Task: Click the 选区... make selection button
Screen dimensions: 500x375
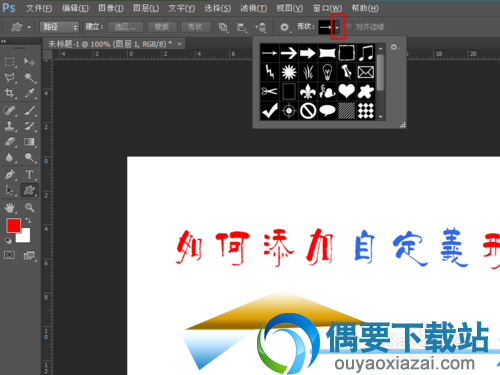Action: 125,27
